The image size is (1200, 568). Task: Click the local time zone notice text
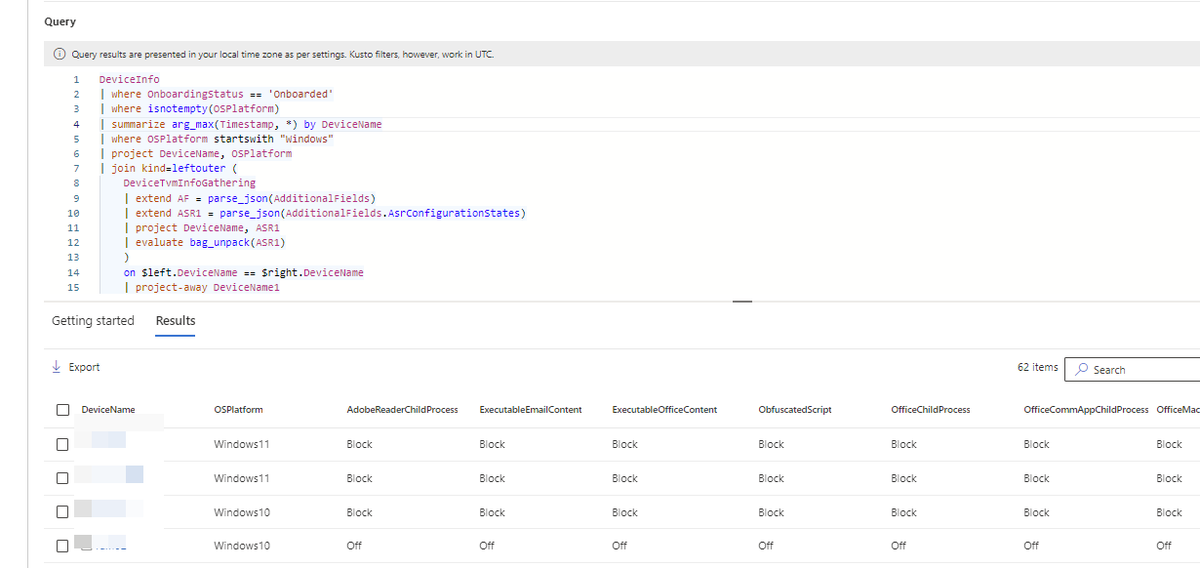point(283,54)
